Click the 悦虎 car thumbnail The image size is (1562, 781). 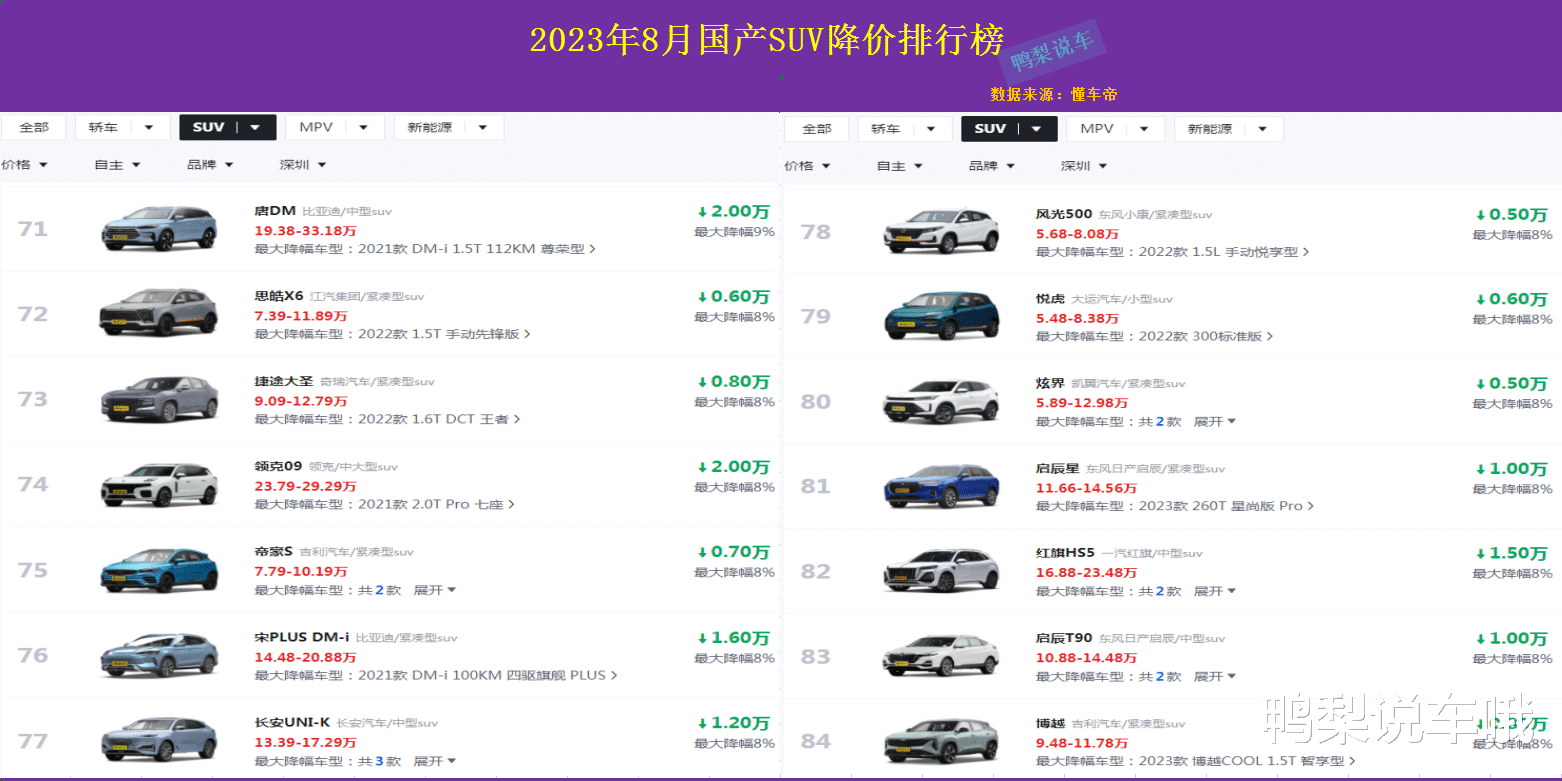(x=942, y=316)
